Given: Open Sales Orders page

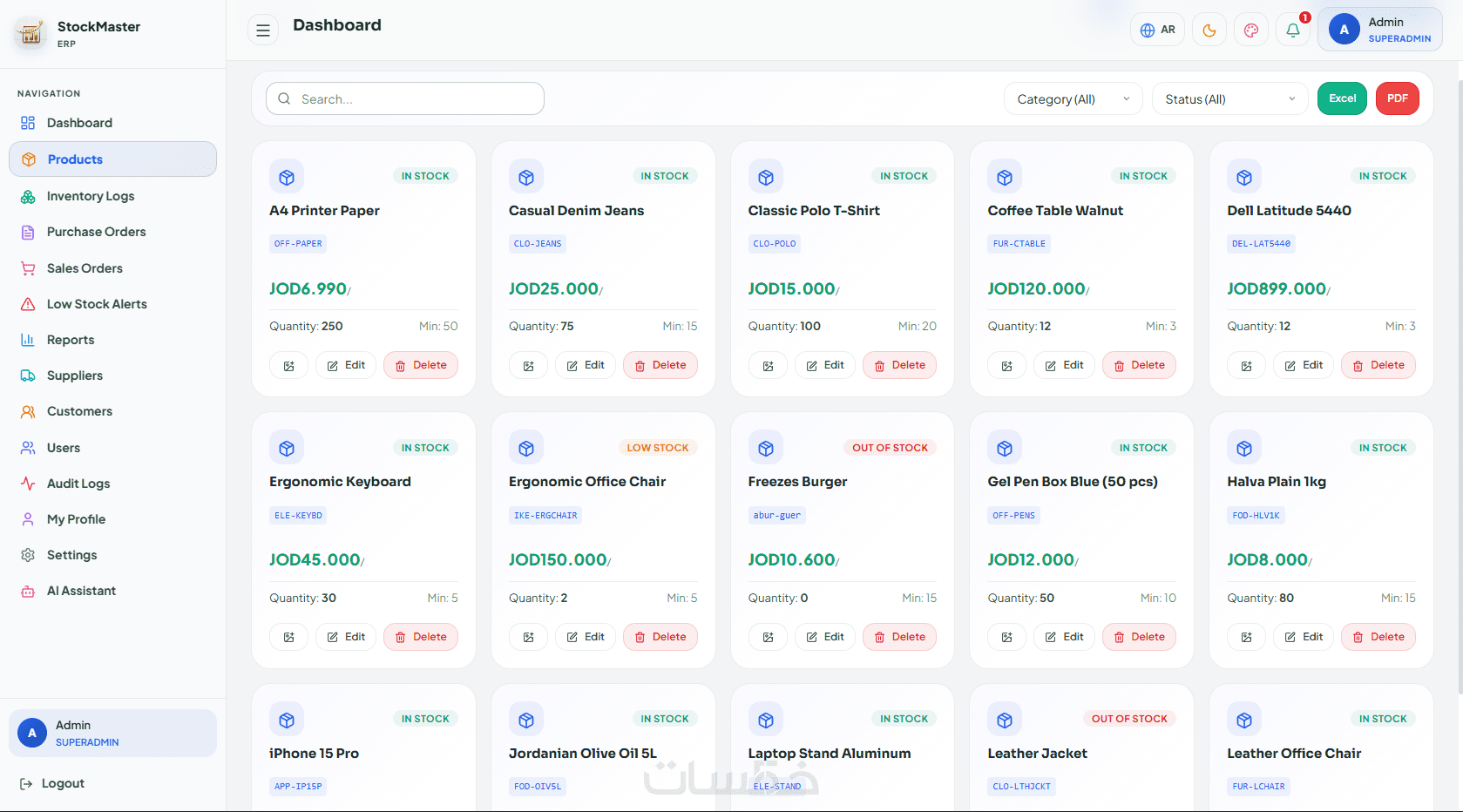Looking at the screenshot, I should pyautogui.click(x=112, y=268).
